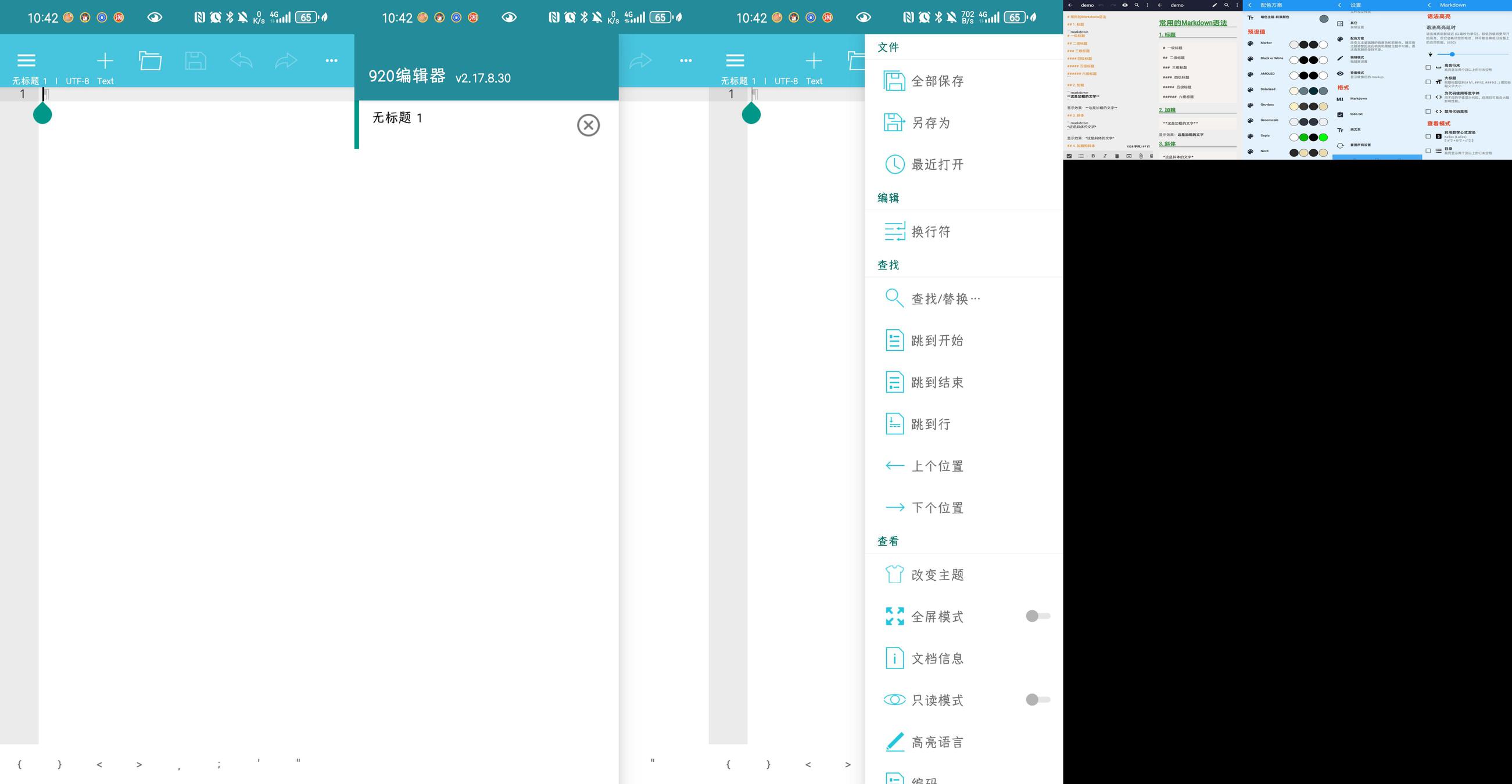Click Bold B icon in demo bottom toolbar
The width and height of the screenshot is (1512, 784).
[1094, 156]
